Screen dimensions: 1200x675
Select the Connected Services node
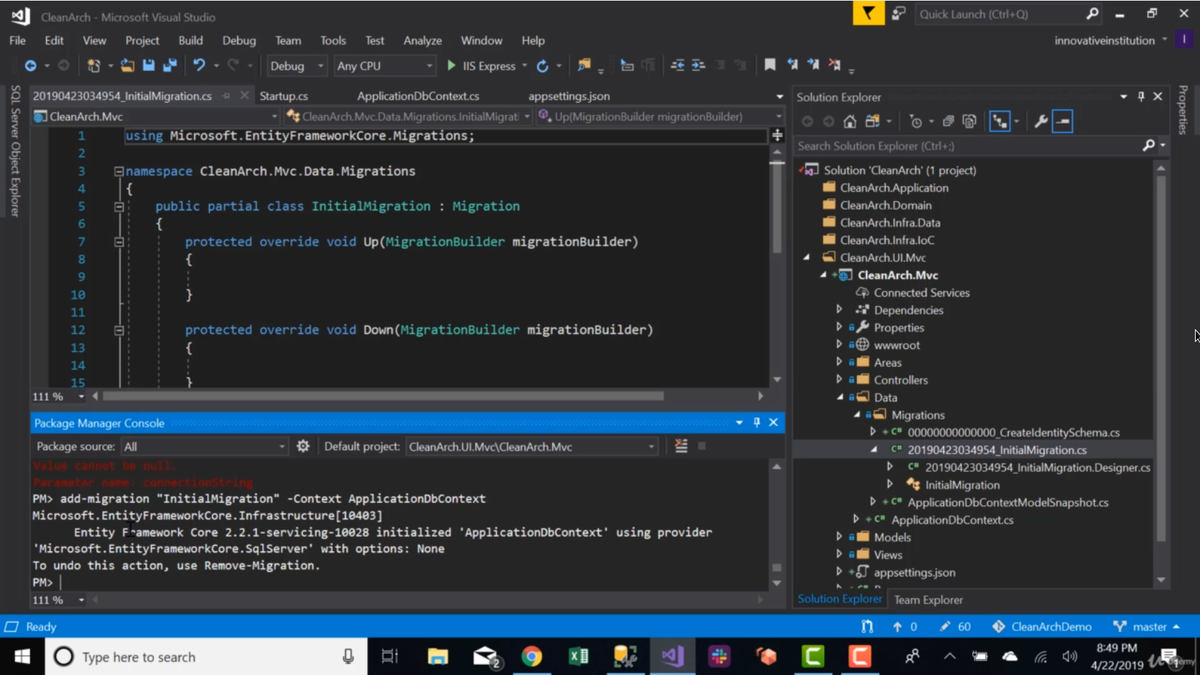921,293
